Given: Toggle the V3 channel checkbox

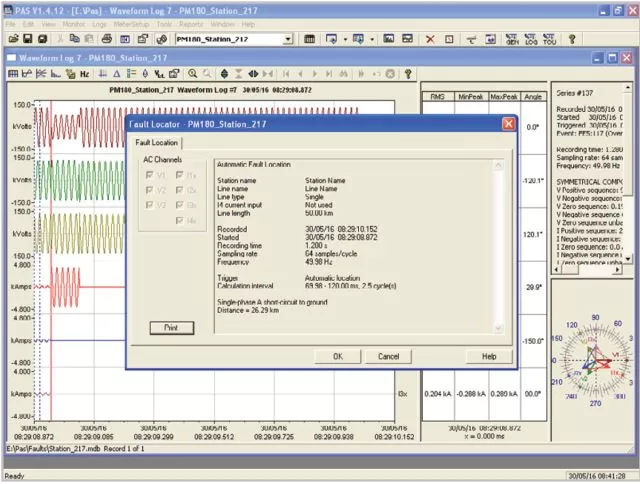Looking at the screenshot, I should [x=149, y=204].
